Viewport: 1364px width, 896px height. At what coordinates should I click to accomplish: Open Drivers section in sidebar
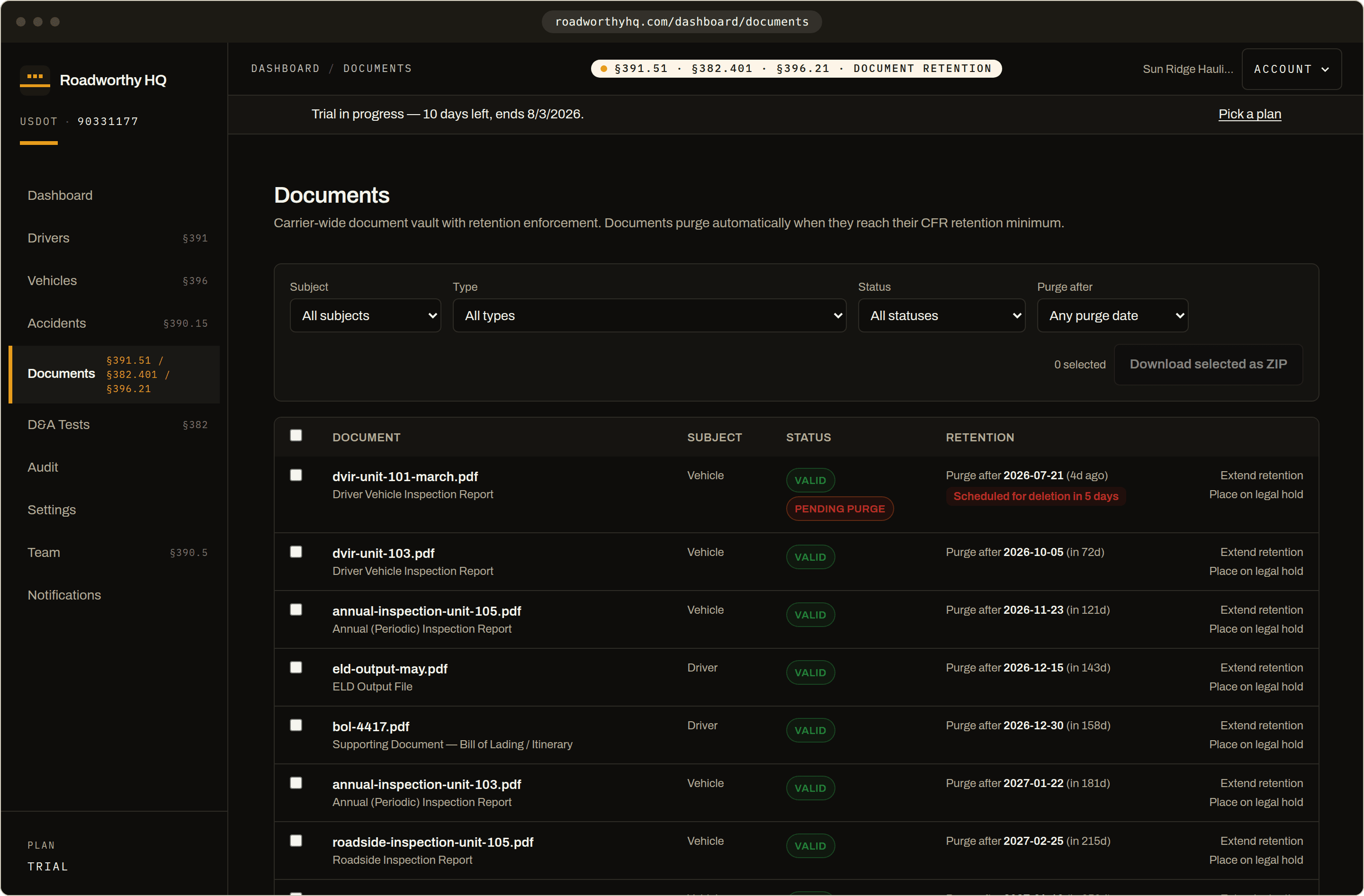tap(115, 238)
